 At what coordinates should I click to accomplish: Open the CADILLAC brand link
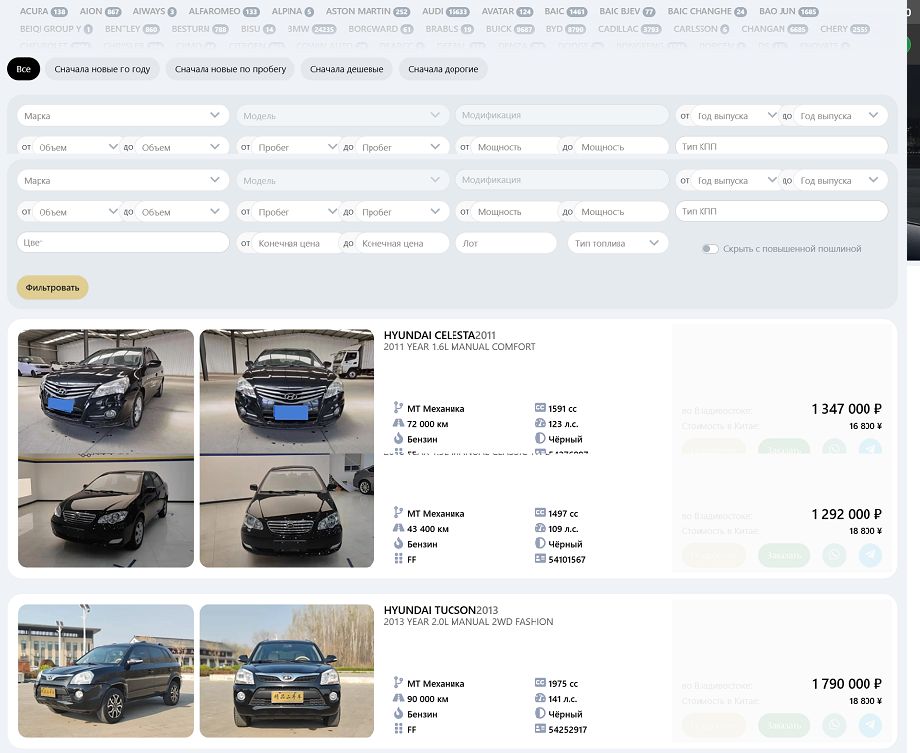(630, 29)
